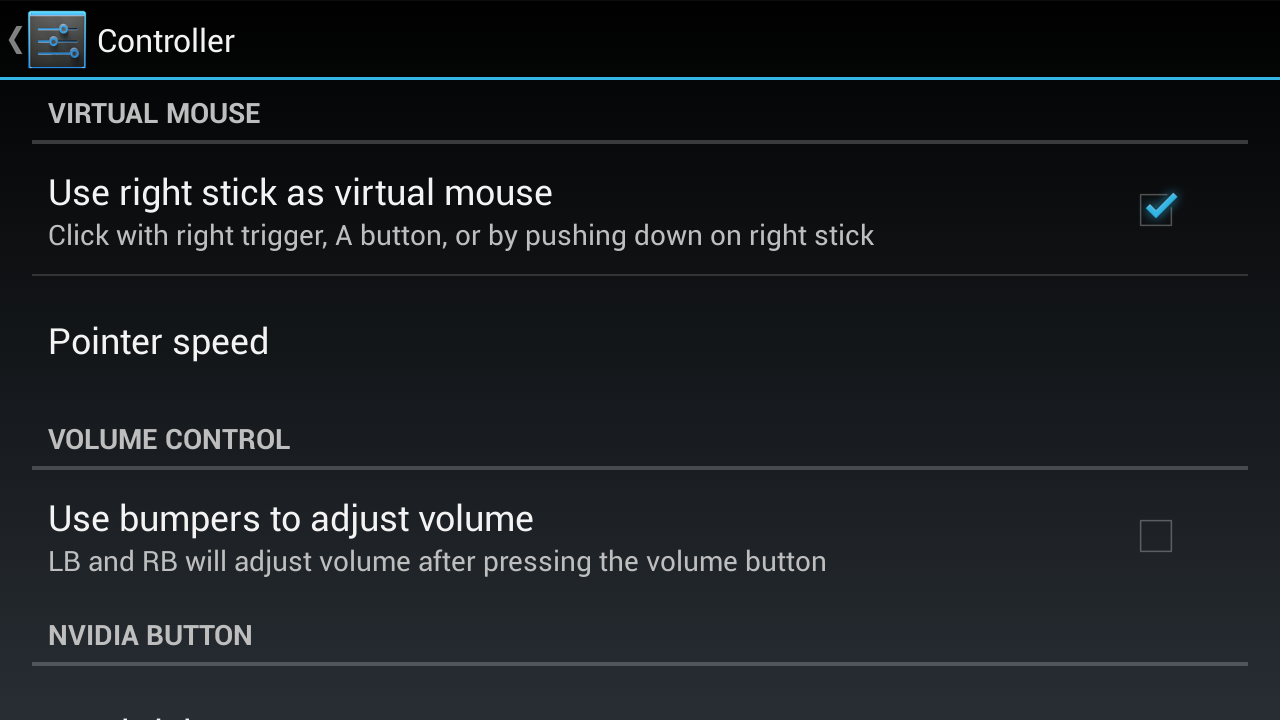Click the Controller settings sliders icon
1280x720 pixels.
(x=57, y=40)
